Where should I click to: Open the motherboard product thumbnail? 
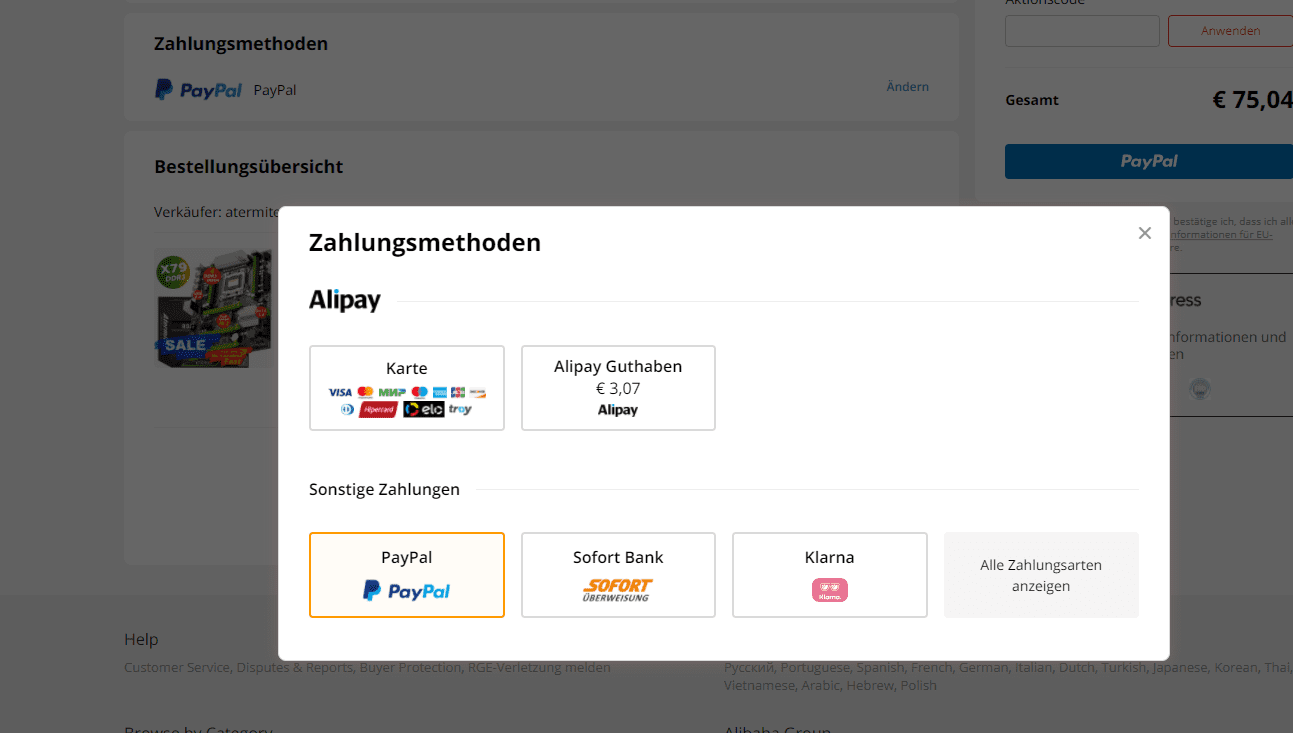coord(214,308)
